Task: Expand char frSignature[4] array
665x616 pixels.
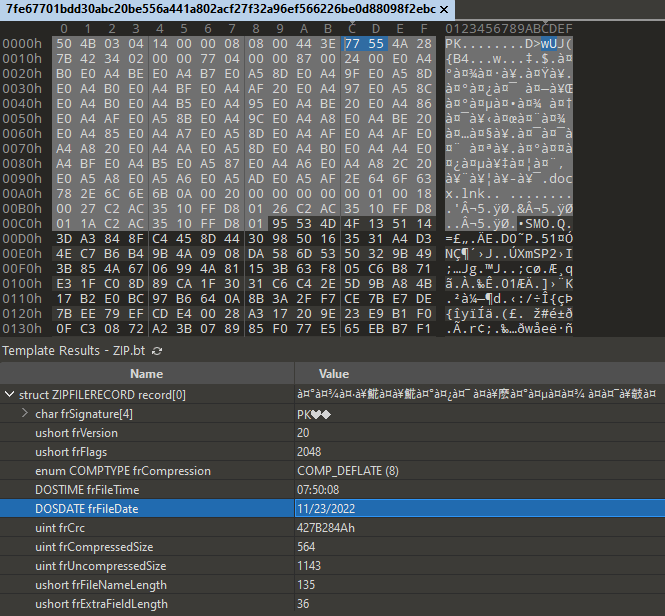Action: tap(25, 413)
